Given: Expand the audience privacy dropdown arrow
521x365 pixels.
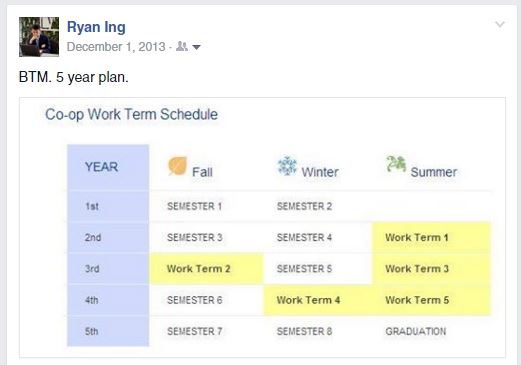Looking at the screenshot, I should click(x=197, y=47).
